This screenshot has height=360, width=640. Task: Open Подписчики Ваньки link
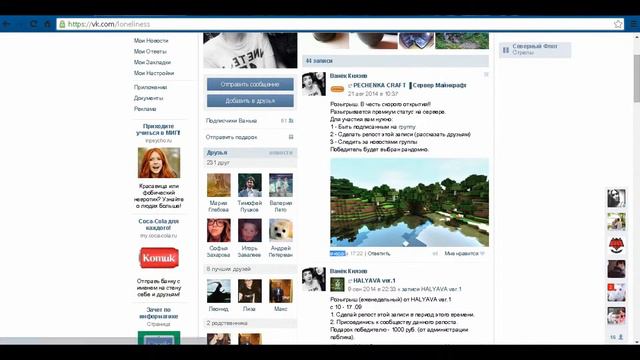(x=231, y=121)
